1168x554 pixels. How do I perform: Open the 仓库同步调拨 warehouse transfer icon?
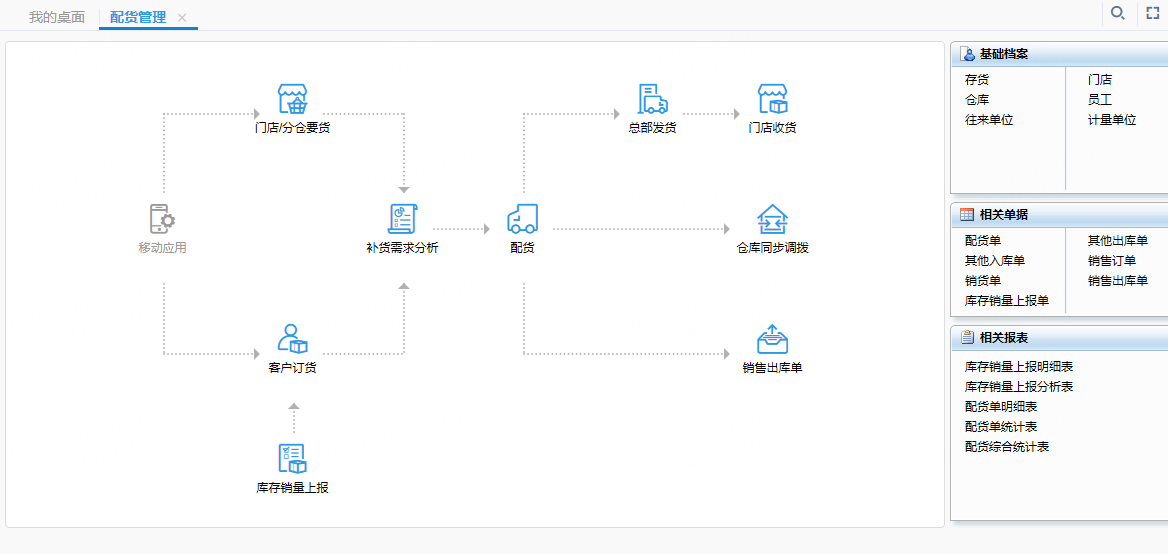point(772,220)
